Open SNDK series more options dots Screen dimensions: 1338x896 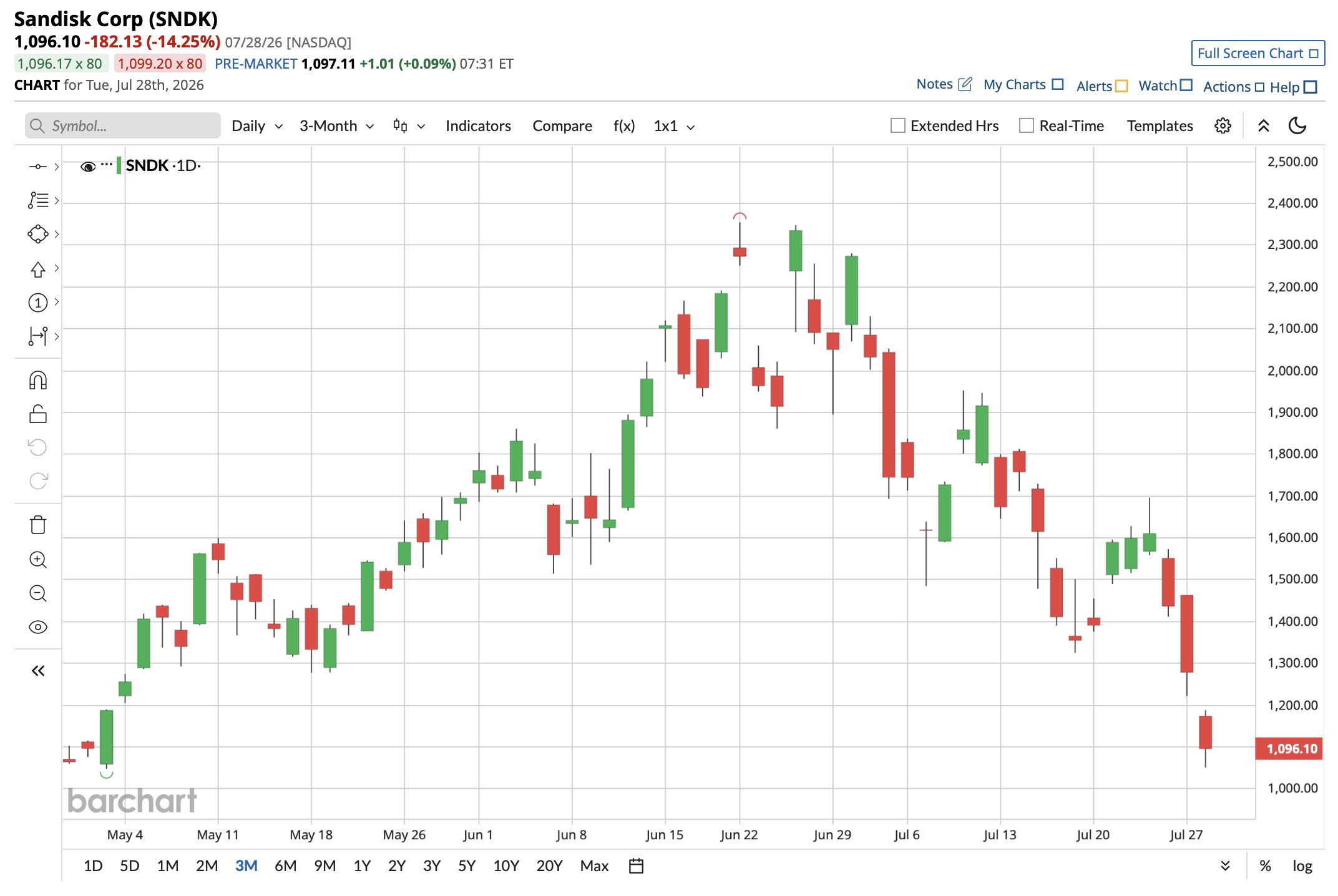click(107, 165)
